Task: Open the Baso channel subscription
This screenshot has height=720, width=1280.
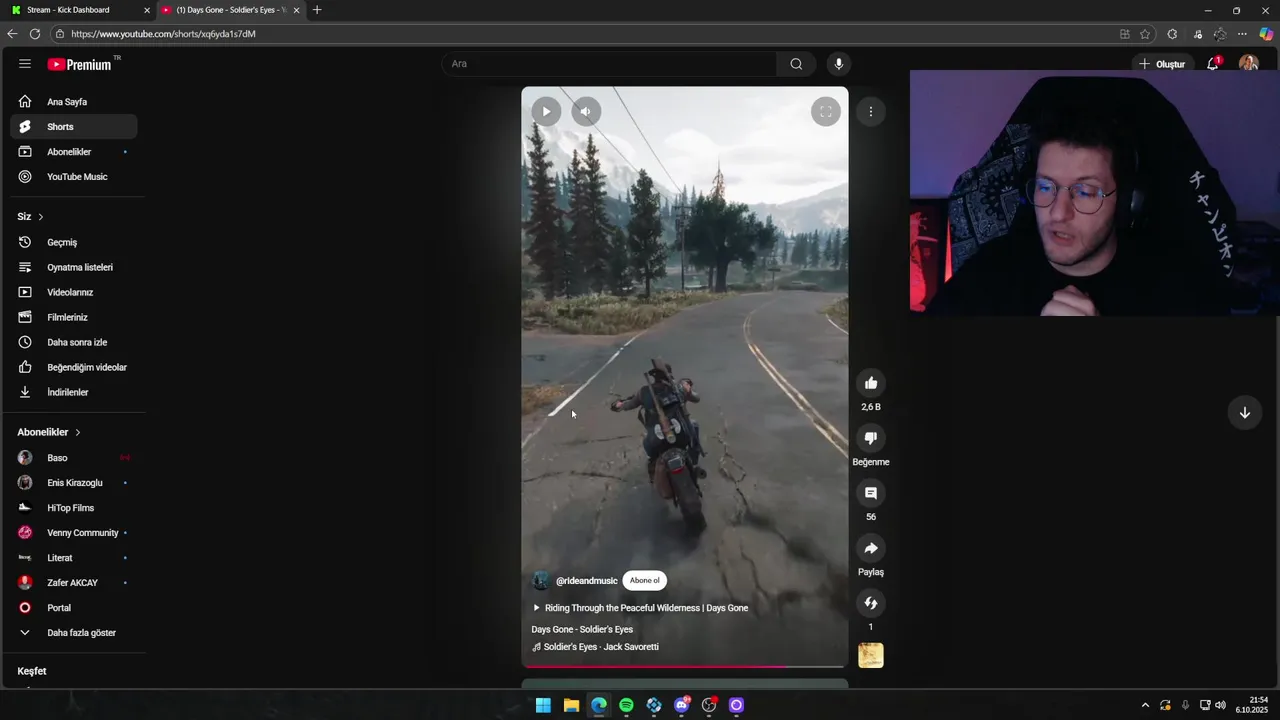Action: [x=74, y=458]
